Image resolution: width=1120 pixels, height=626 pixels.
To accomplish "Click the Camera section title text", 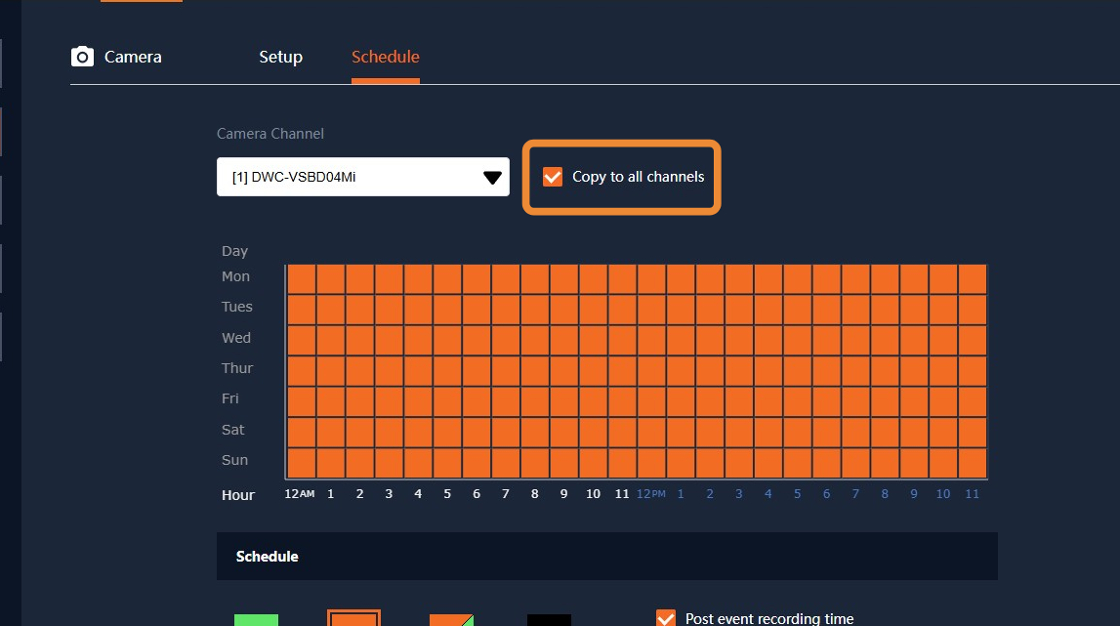I will coord(133,56).
